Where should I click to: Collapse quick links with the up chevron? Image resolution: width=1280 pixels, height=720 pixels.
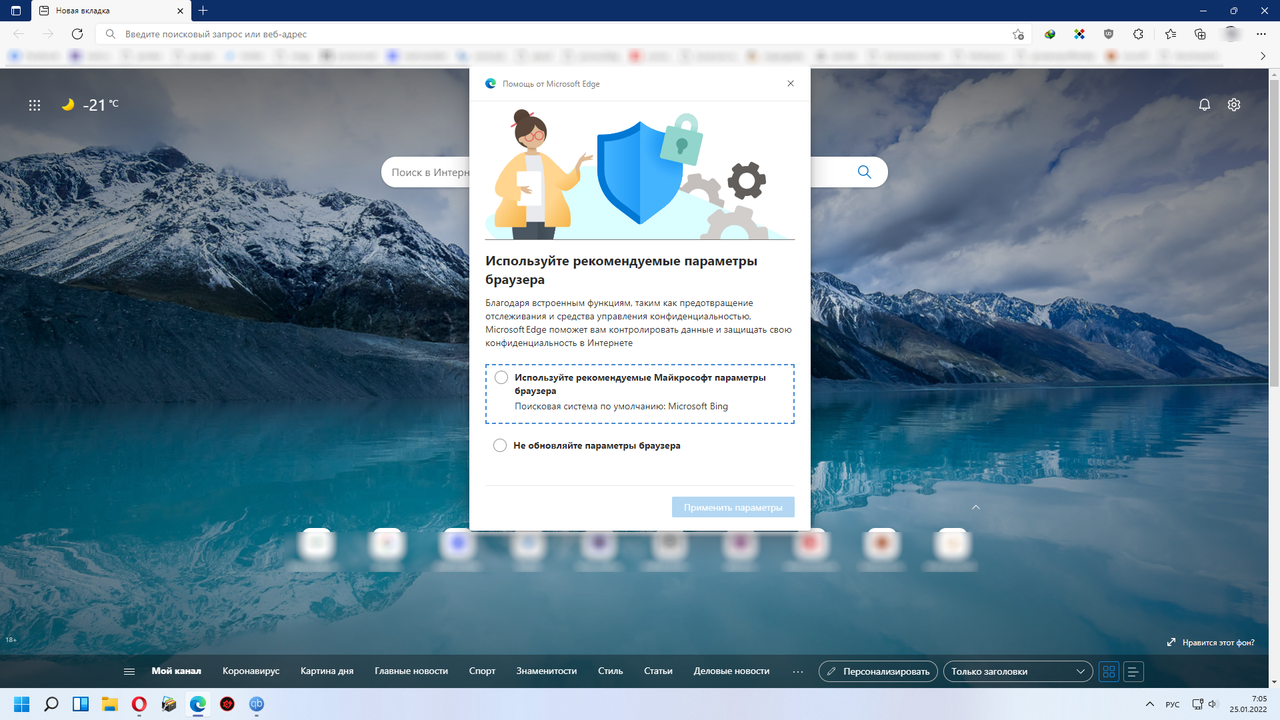tap(976, 507)
